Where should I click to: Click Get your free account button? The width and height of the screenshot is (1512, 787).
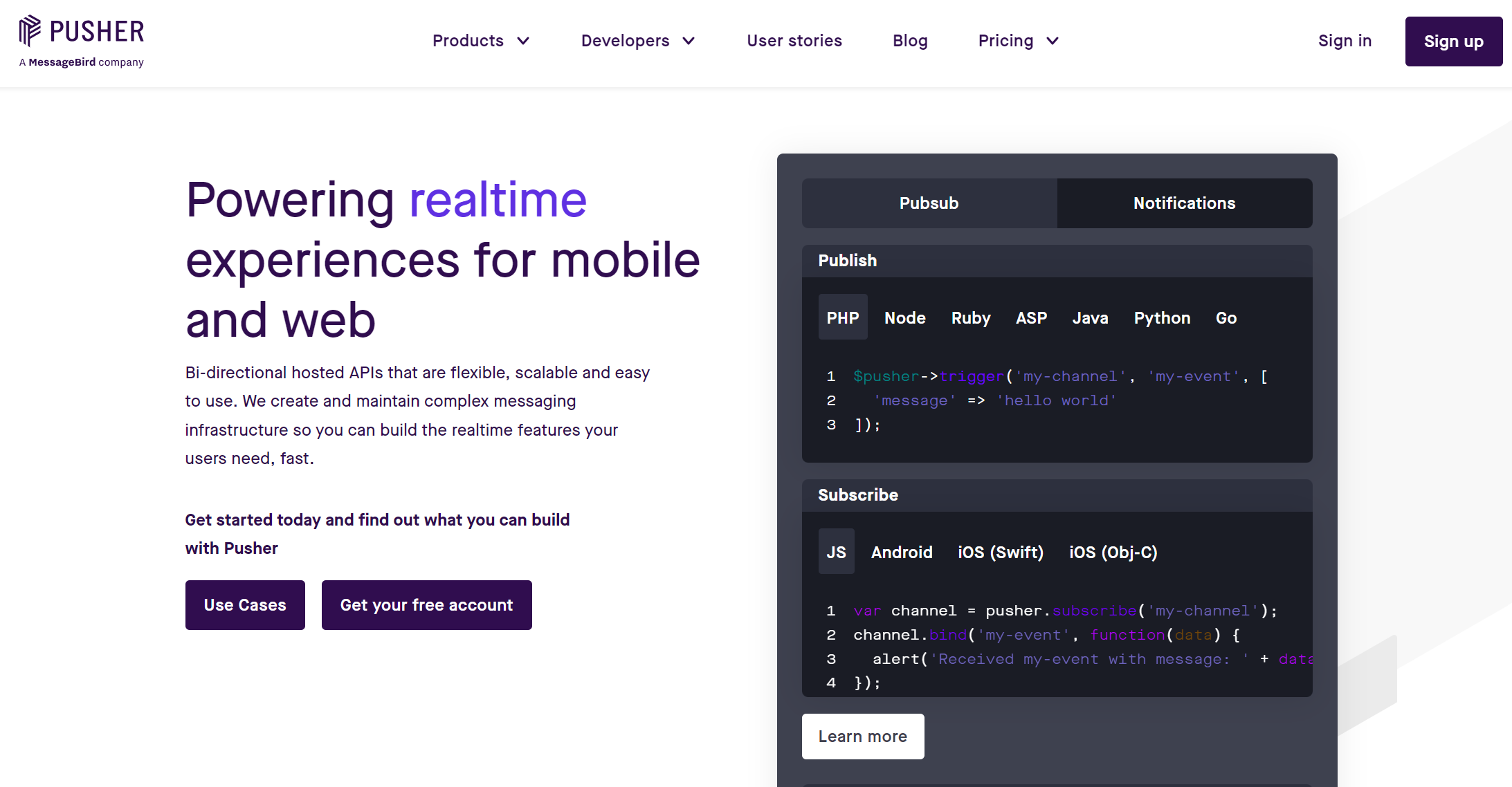point(426,605)
